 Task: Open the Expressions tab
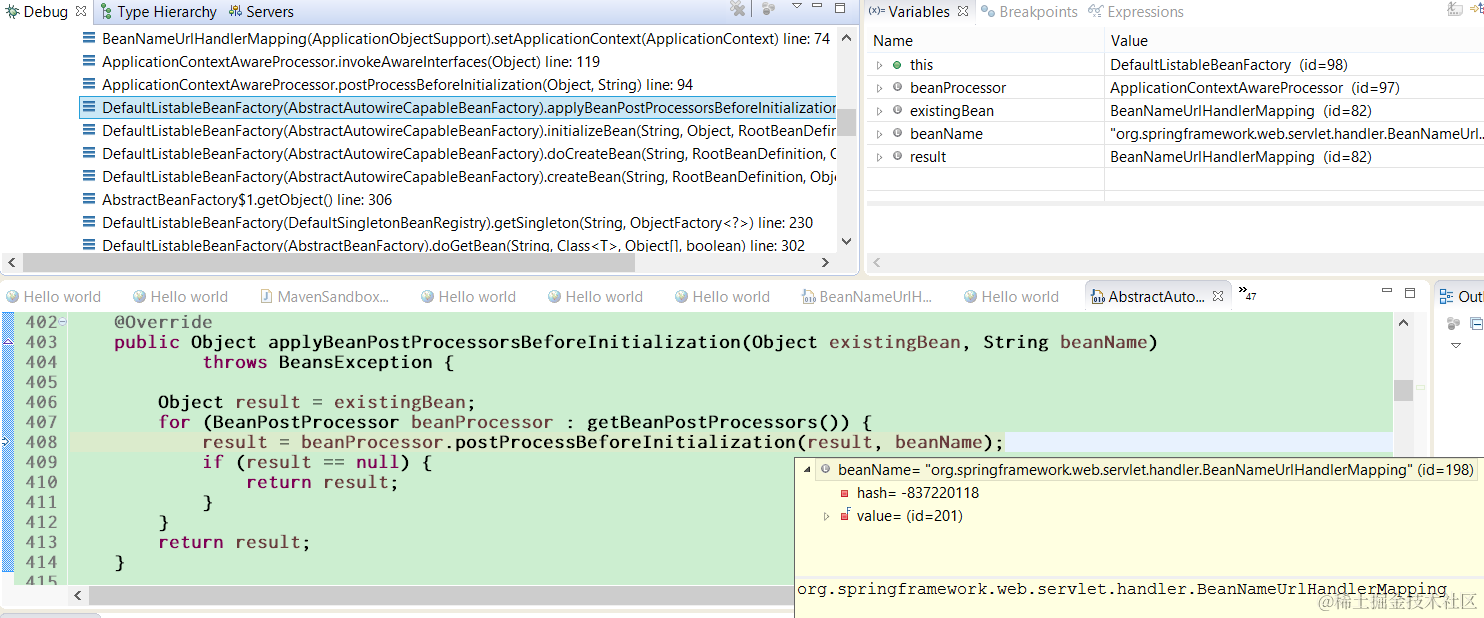point(1136,12)
